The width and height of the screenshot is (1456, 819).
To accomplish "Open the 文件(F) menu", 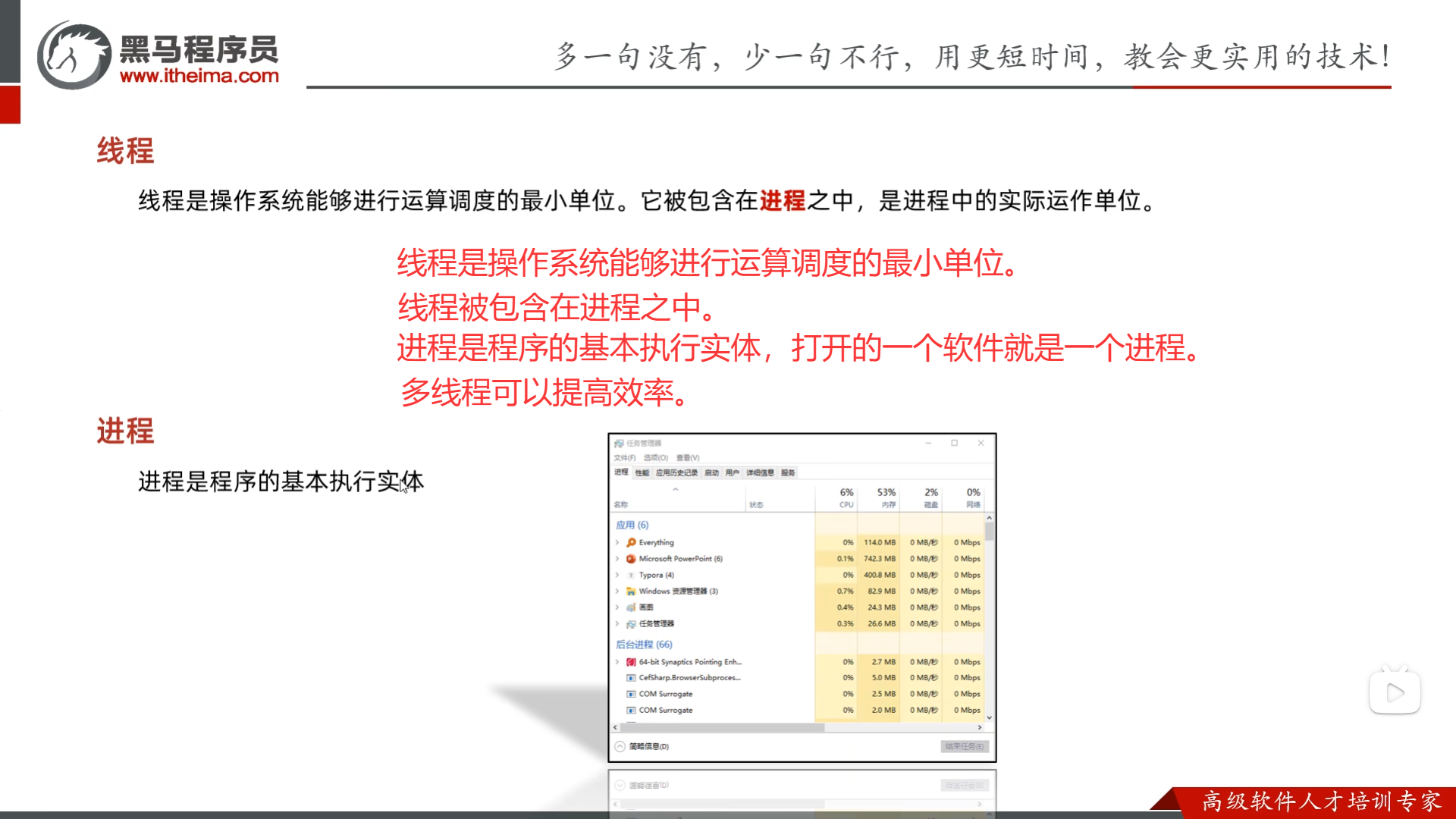I will tap(625, 458).
